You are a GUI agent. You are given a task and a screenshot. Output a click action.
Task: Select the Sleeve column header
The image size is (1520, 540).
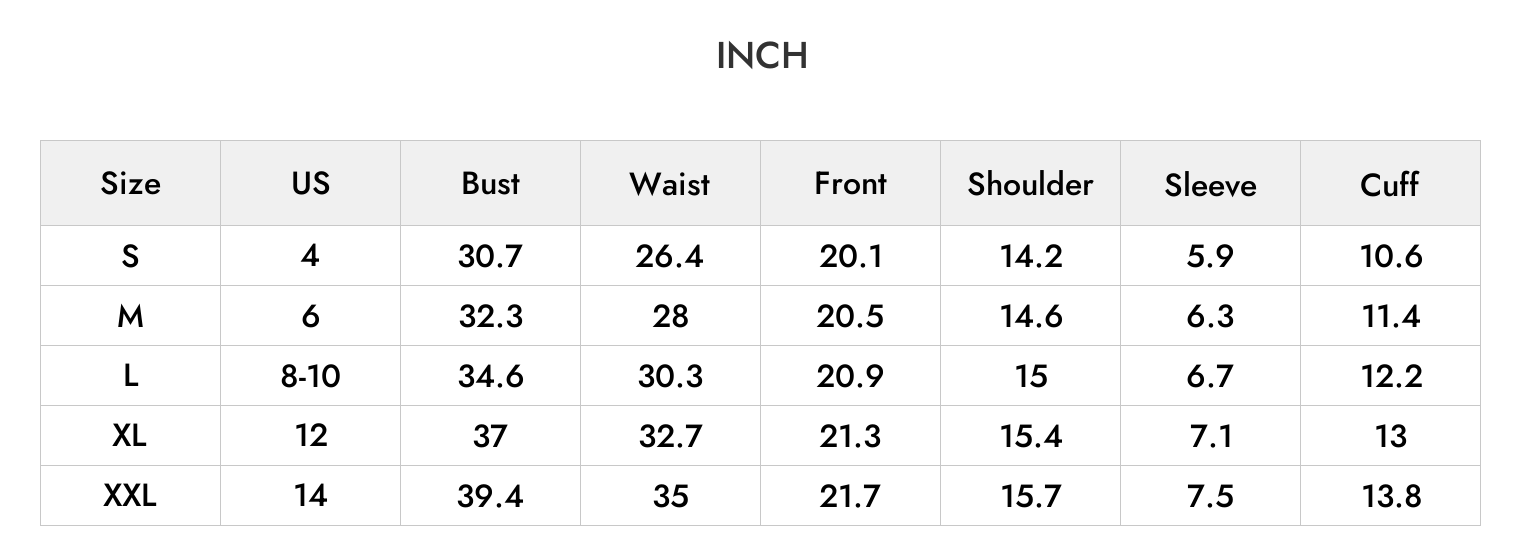pyautogui.click(x=1210, y=184)
